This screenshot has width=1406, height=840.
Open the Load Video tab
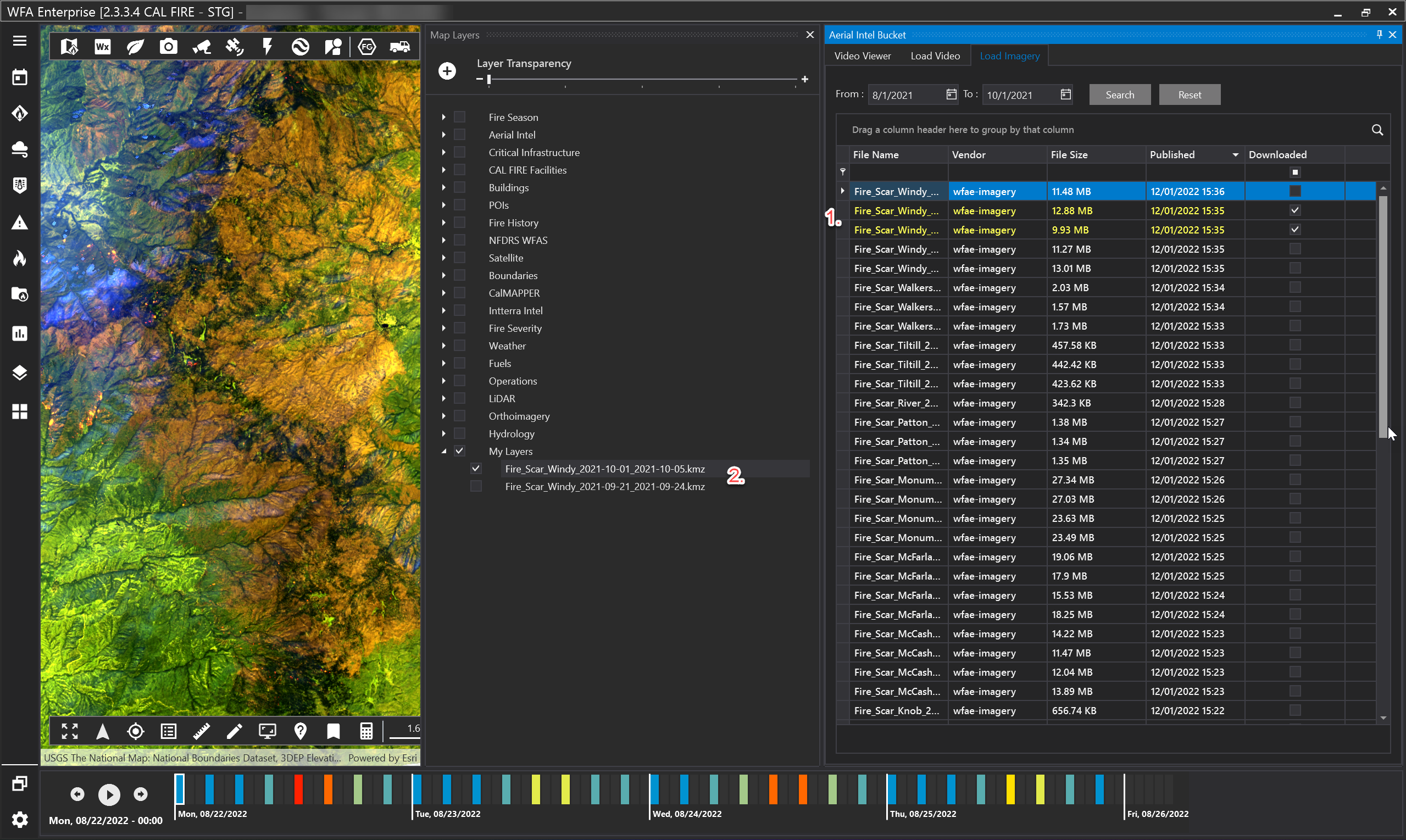click(x=935, y=56)
